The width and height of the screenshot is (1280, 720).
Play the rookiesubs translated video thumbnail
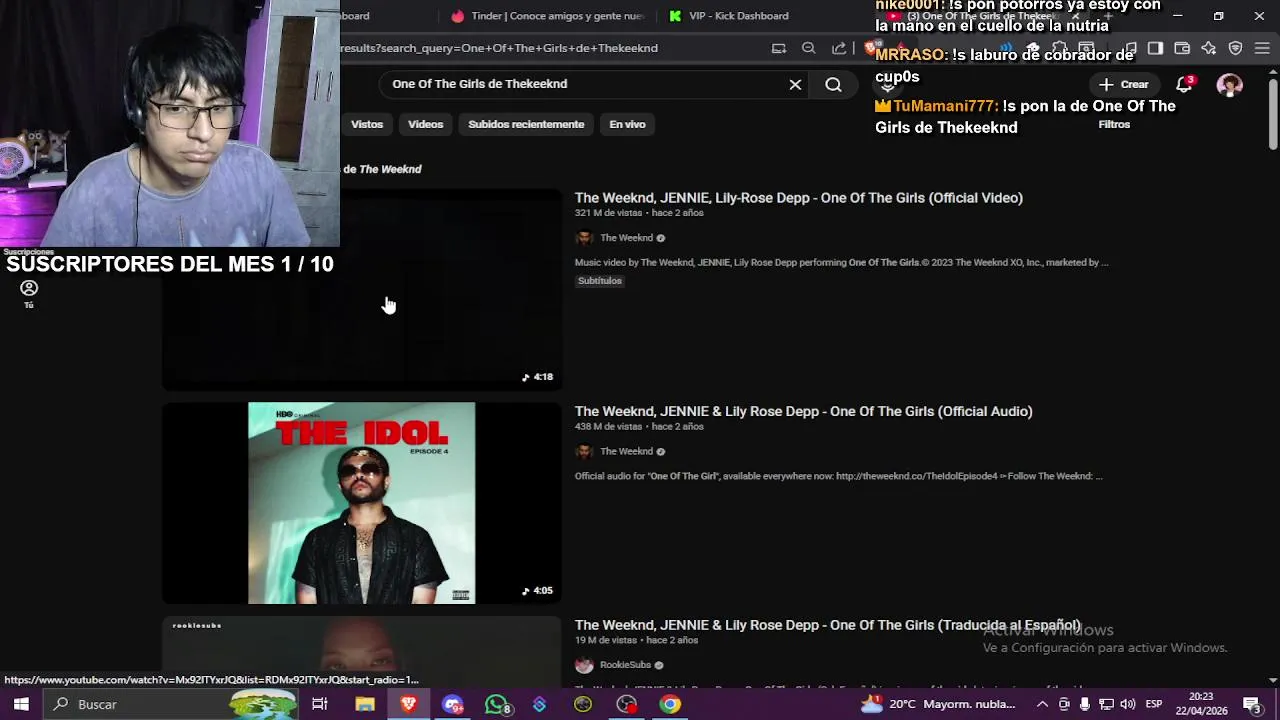(361, 651)
